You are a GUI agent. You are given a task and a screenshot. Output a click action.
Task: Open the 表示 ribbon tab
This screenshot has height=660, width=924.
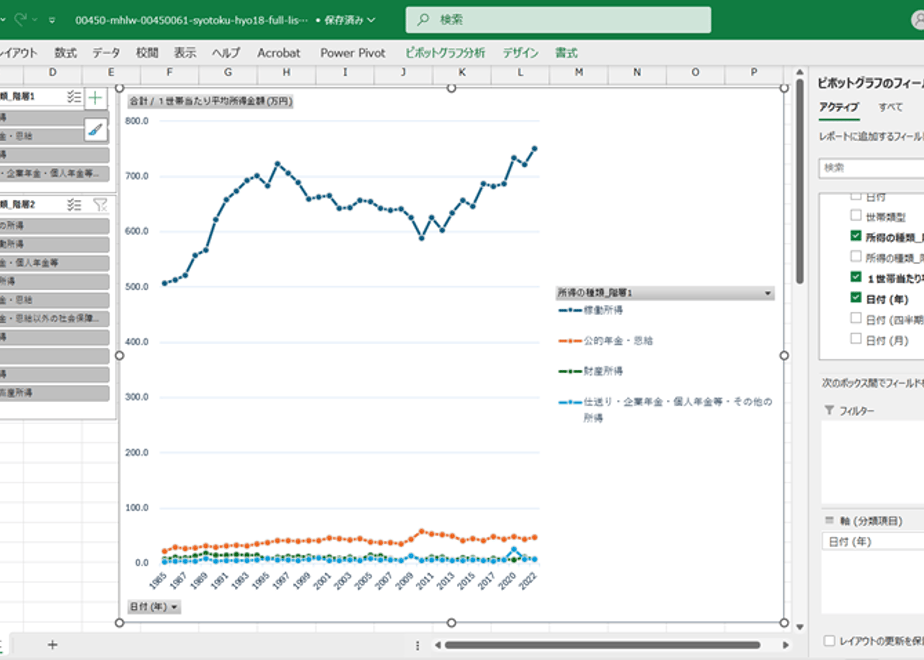185,53
